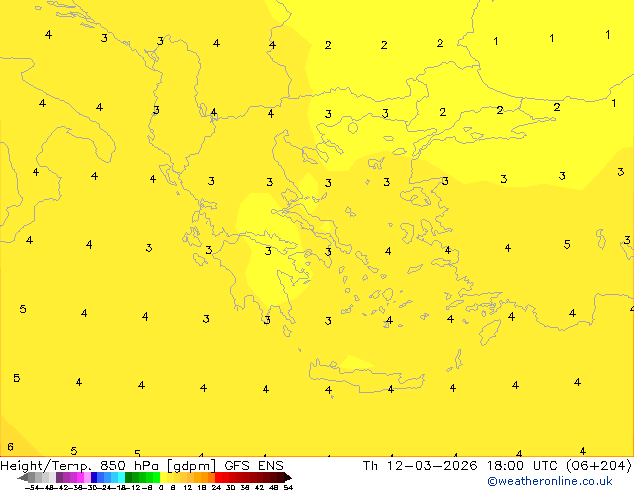This screenshot has width=634, height=490.
Task: Select the dark purple swatch in the legend
Action: (x=59, y=477)
